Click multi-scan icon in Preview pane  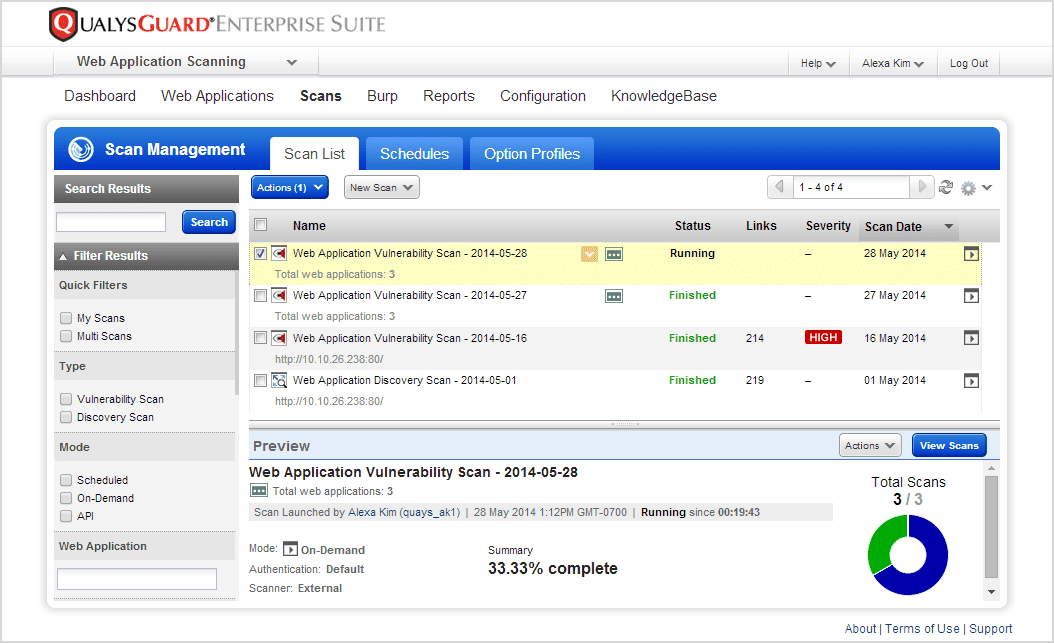(x=259, y=490)
